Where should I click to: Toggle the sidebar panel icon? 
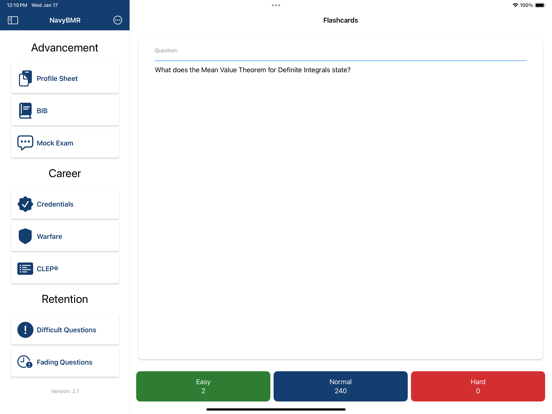tap(13, 20)
